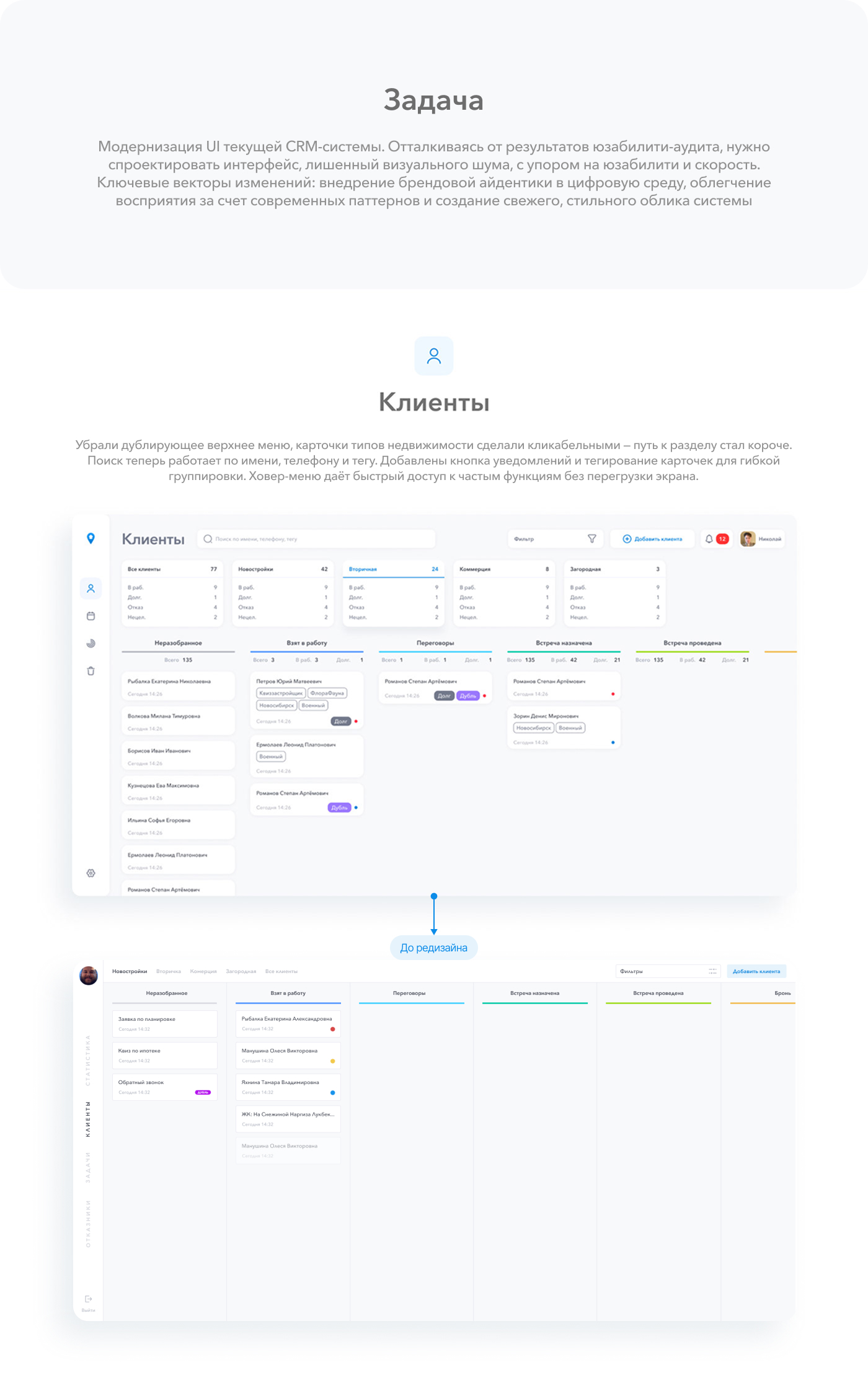The width and height of the screenshot is (868, 1388).
Task: Click Неразобранное column header in redesigned board
Action: (x=179, y=643)
